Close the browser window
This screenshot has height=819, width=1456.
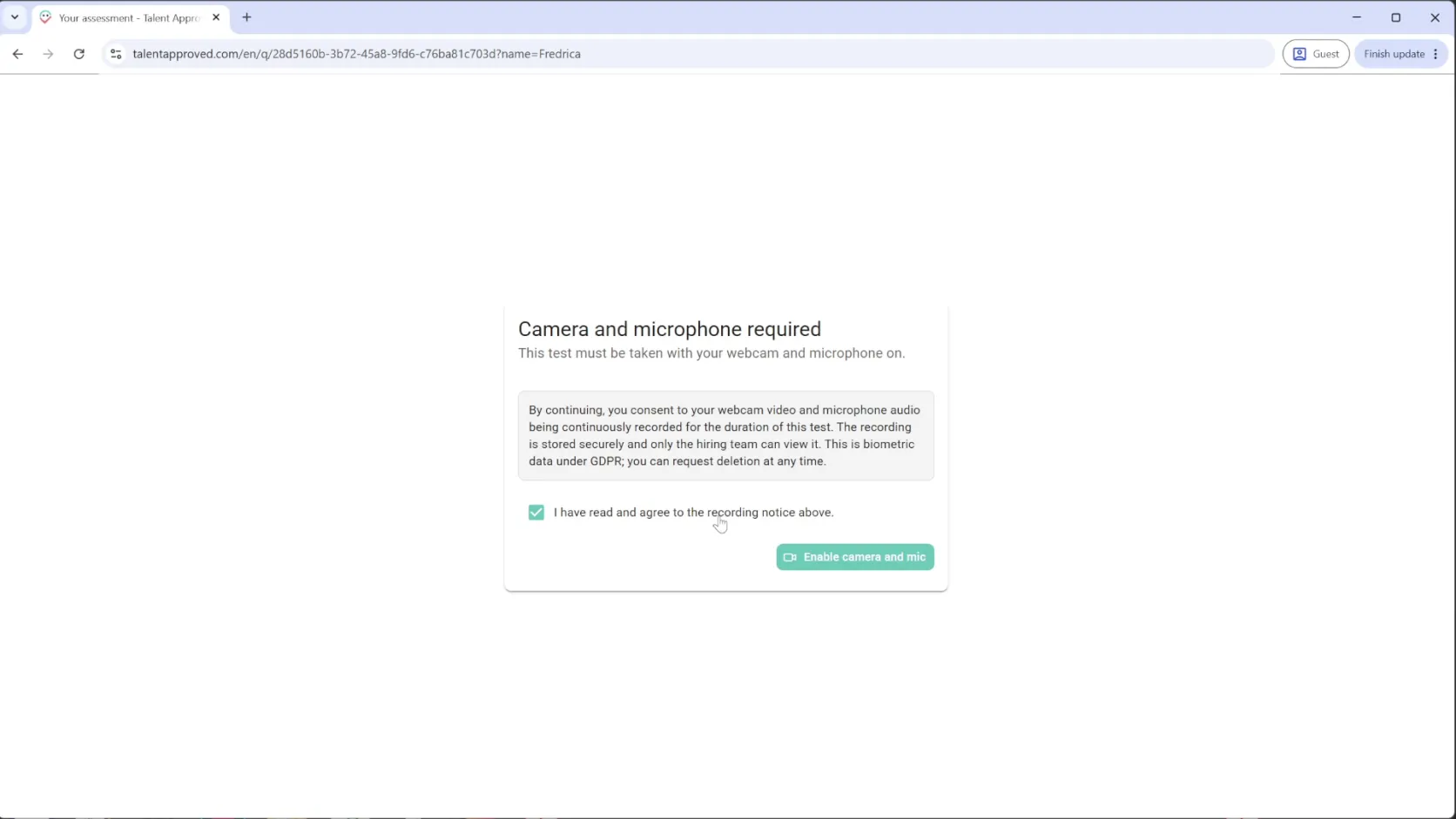[x=1434, y=17]
